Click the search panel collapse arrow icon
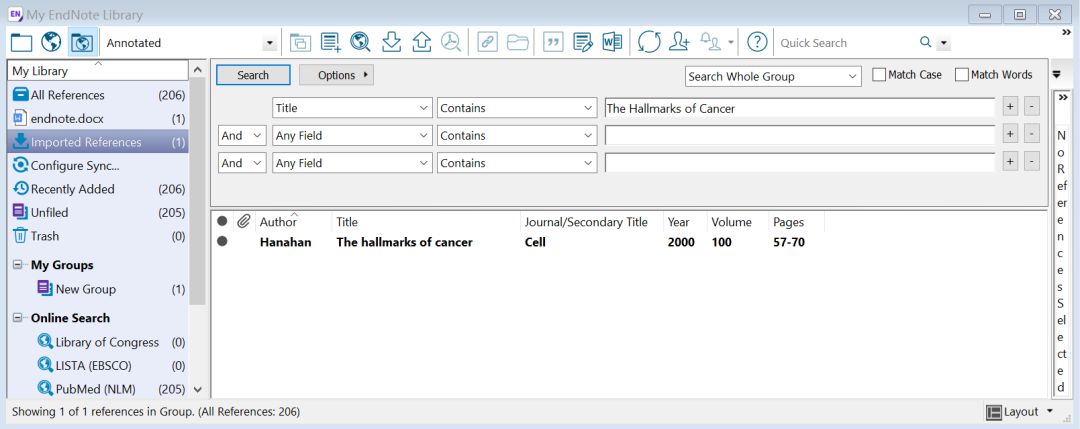This screenshot has width=1080, height=429. (1057, 74)
